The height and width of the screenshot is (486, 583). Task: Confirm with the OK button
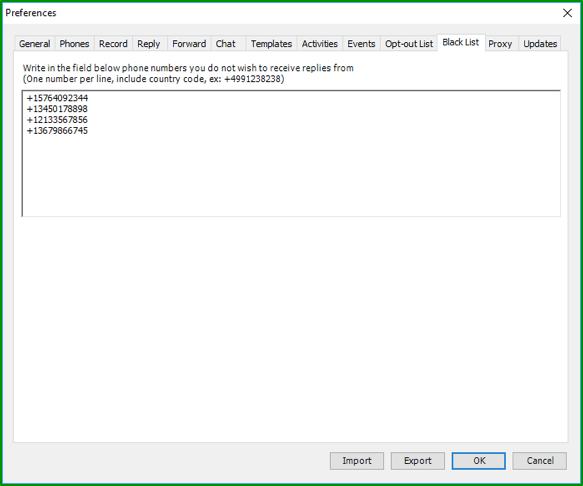coord(479,461)
